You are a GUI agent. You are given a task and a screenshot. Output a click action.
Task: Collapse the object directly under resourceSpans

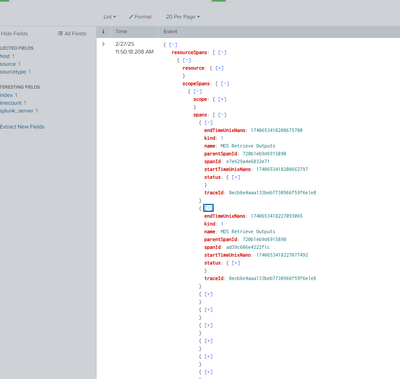click(187, 60)
